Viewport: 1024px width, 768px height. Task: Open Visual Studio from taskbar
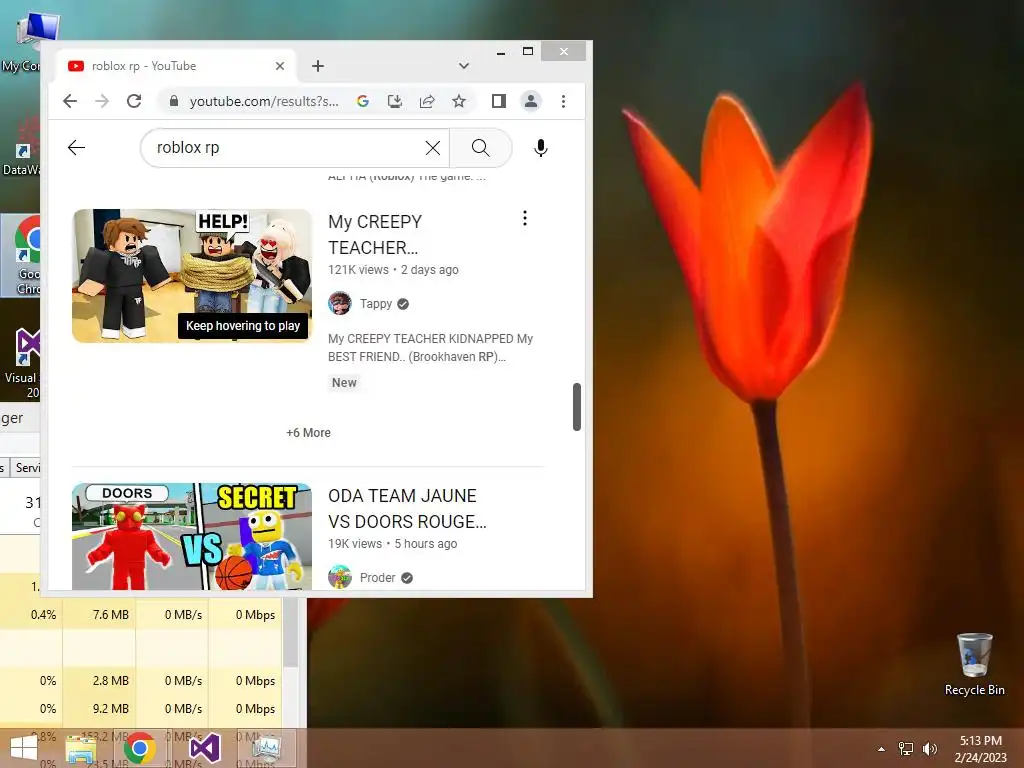(204, 748)
